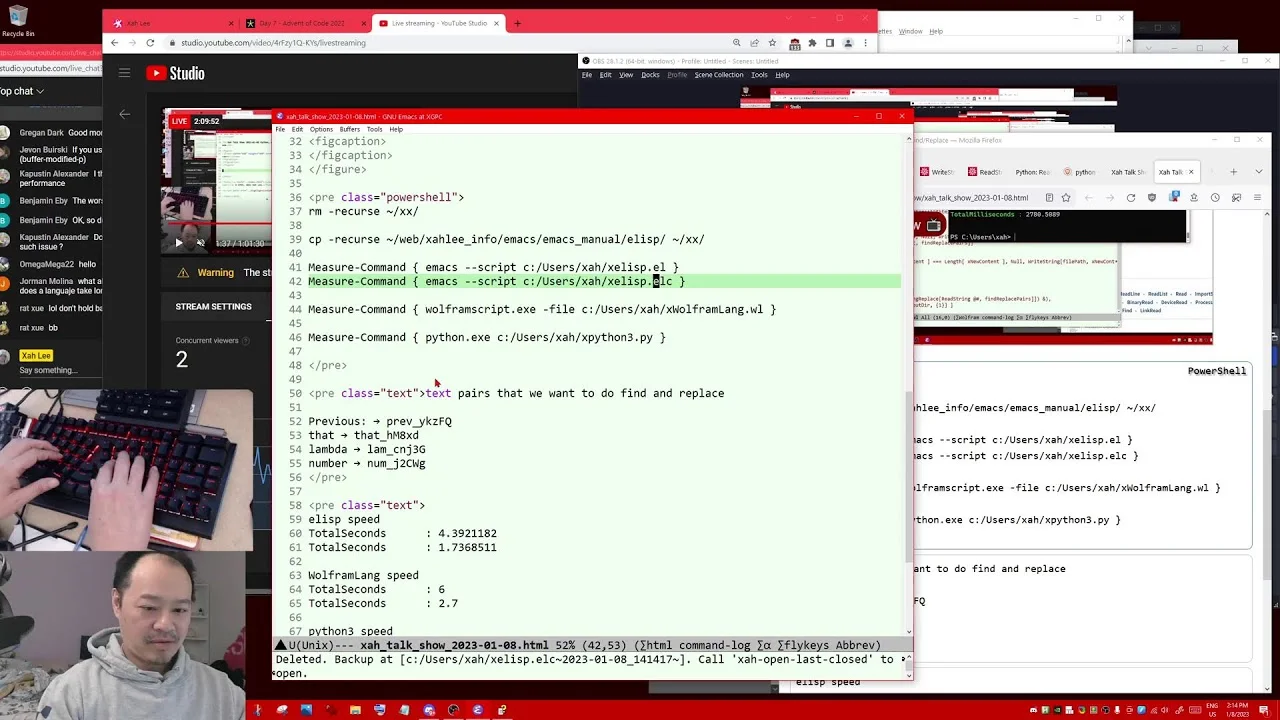This screenshot has width=1280, height=720.
Task: Open Firefox list all tabs chevron
Action: coord(1260,172)
